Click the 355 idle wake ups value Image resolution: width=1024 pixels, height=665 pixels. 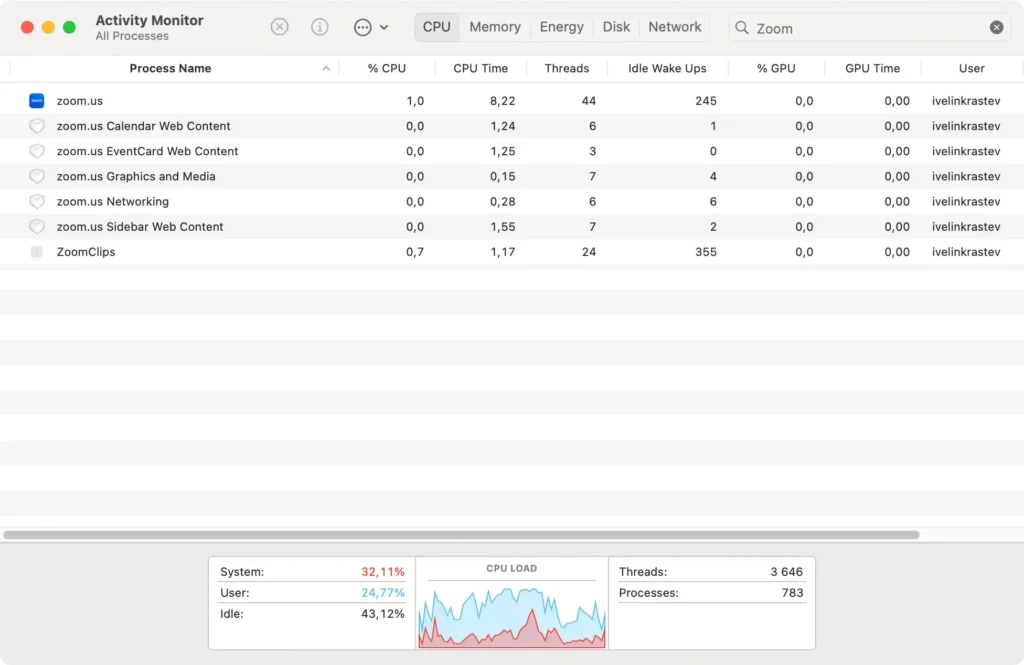[705, 252]
